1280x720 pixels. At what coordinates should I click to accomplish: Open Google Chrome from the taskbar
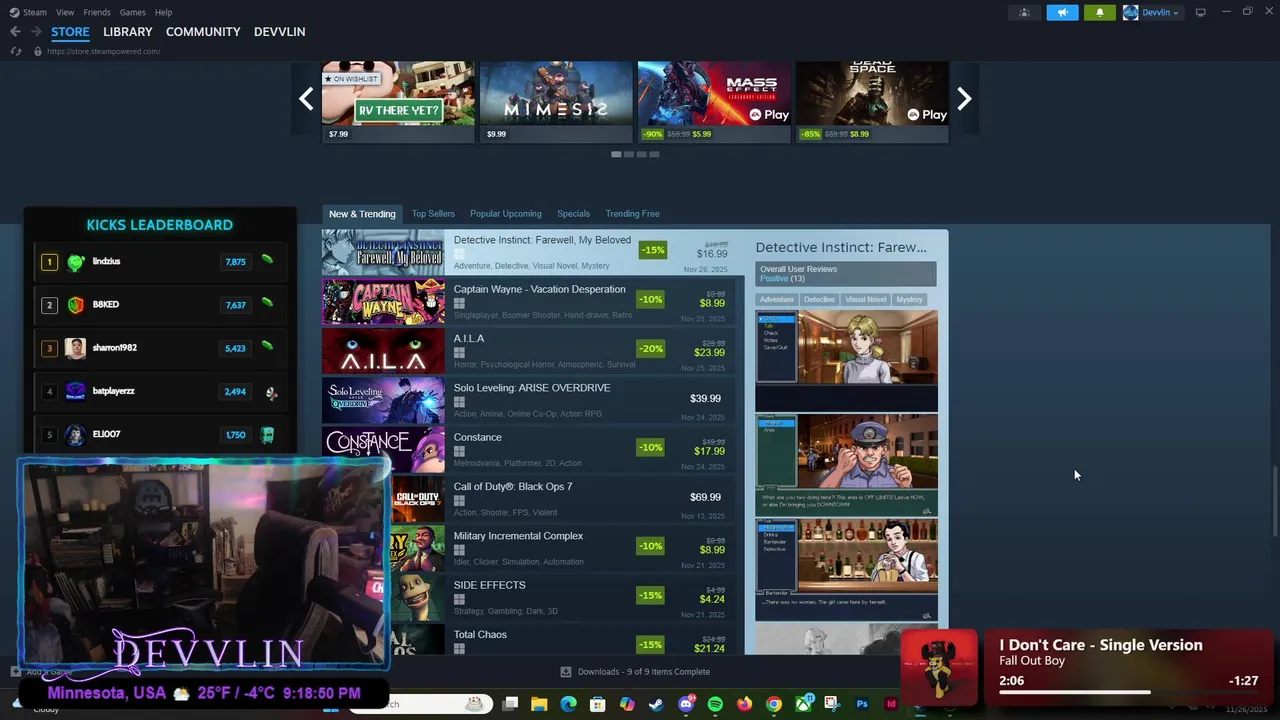coord(774,704)
